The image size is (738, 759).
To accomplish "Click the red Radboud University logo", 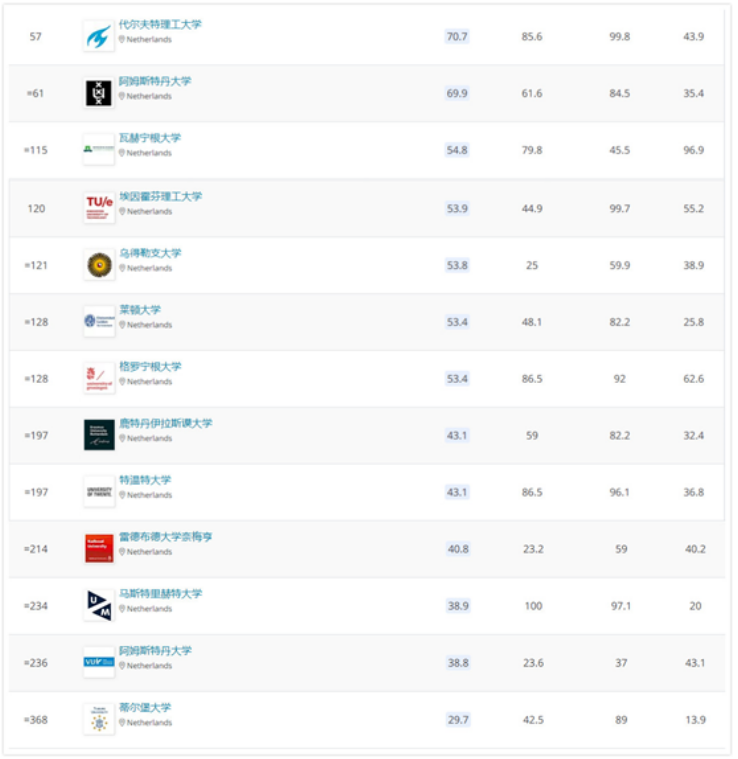I will click(x=98, y=548).
